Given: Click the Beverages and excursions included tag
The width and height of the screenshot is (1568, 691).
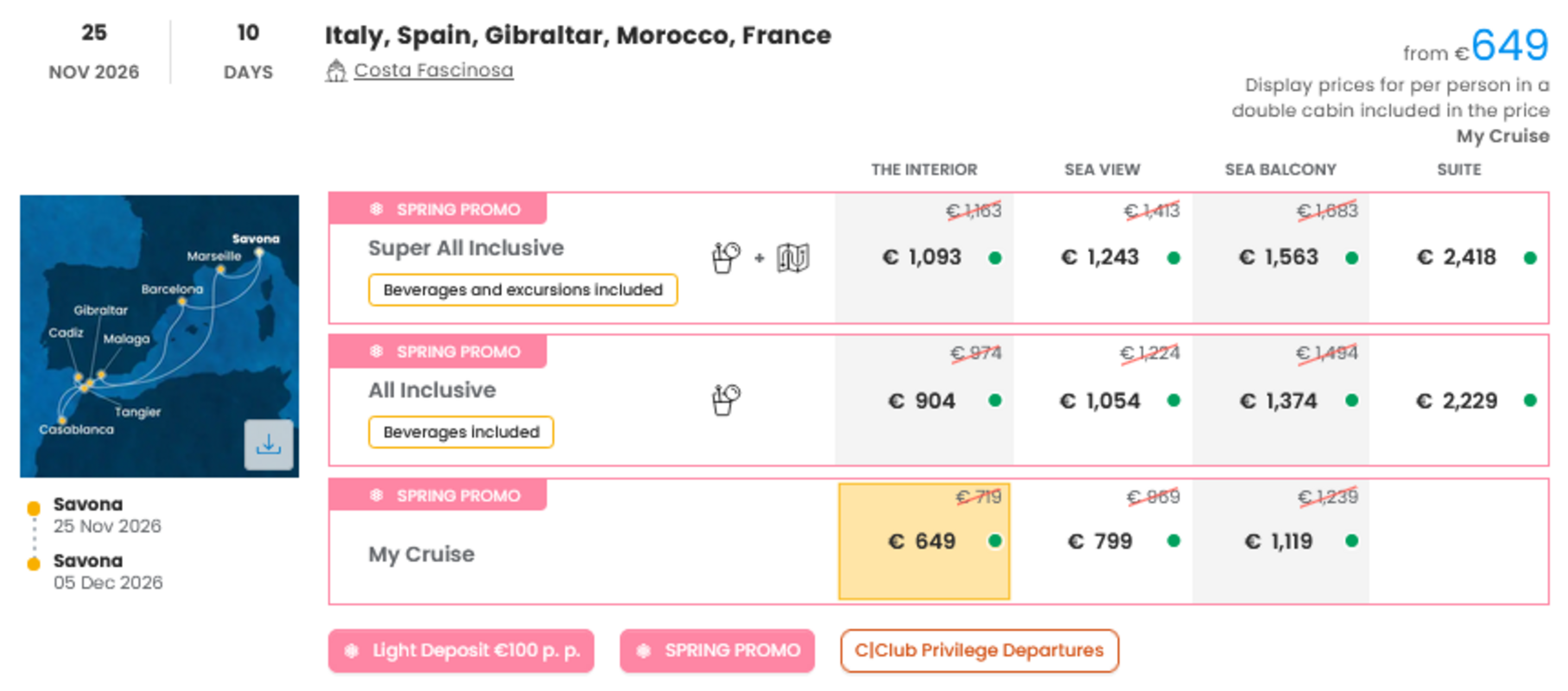Looking at the screenshot, I should pyautogui.click(x=523, y=290).
